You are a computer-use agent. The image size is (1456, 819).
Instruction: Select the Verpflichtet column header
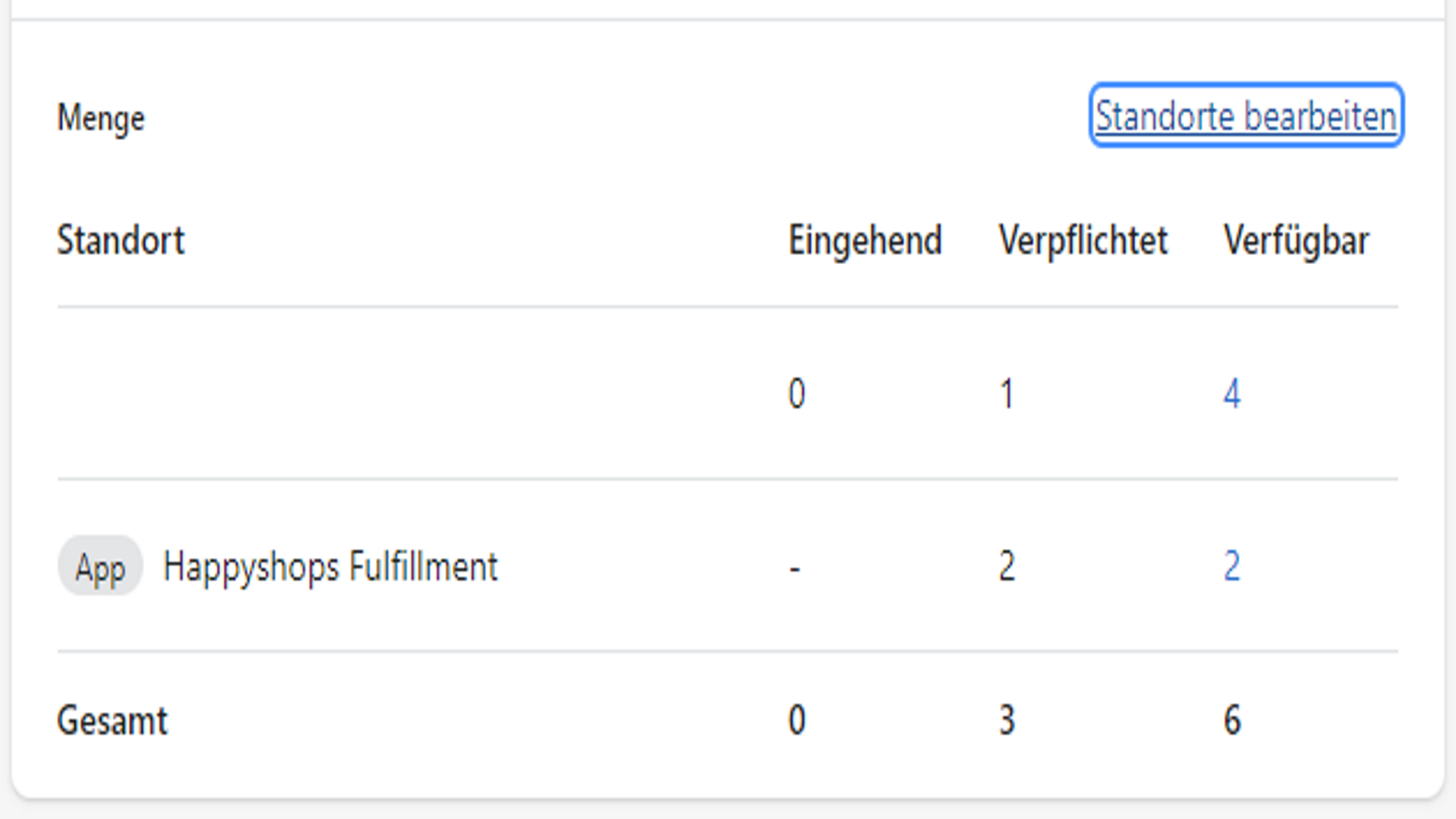tap(1083, 241)
